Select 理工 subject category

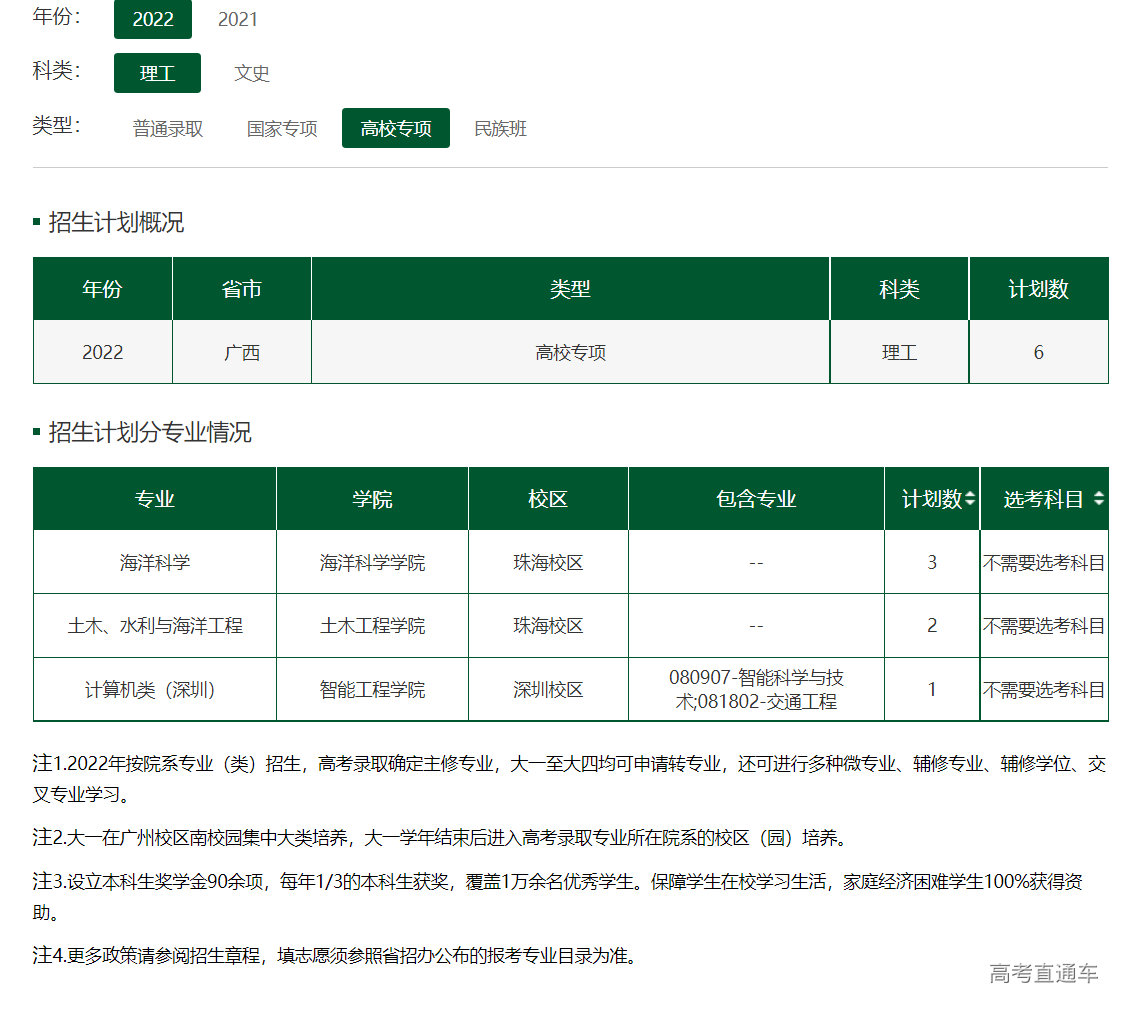click(157, 73)
